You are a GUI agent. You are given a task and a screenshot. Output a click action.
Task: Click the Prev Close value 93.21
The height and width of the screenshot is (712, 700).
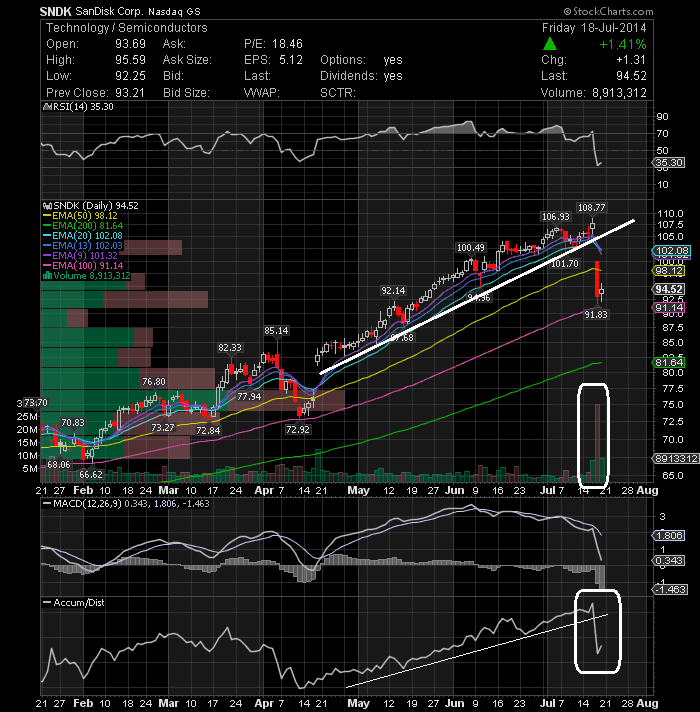(x=130, y=93)
